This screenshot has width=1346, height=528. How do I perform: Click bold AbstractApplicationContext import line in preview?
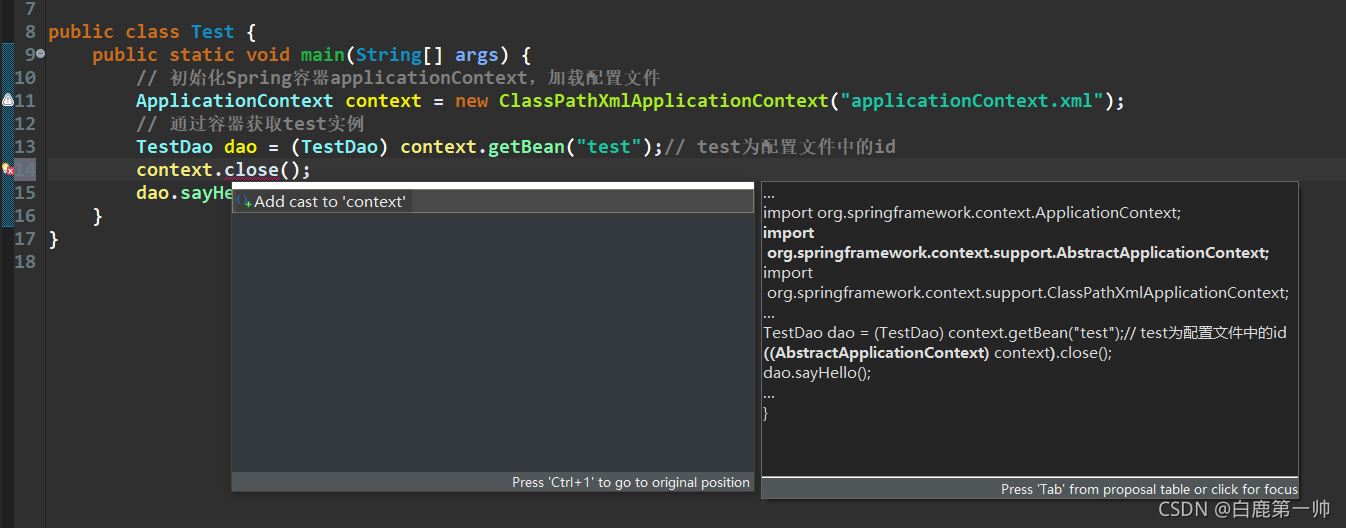click(1016, 243)
